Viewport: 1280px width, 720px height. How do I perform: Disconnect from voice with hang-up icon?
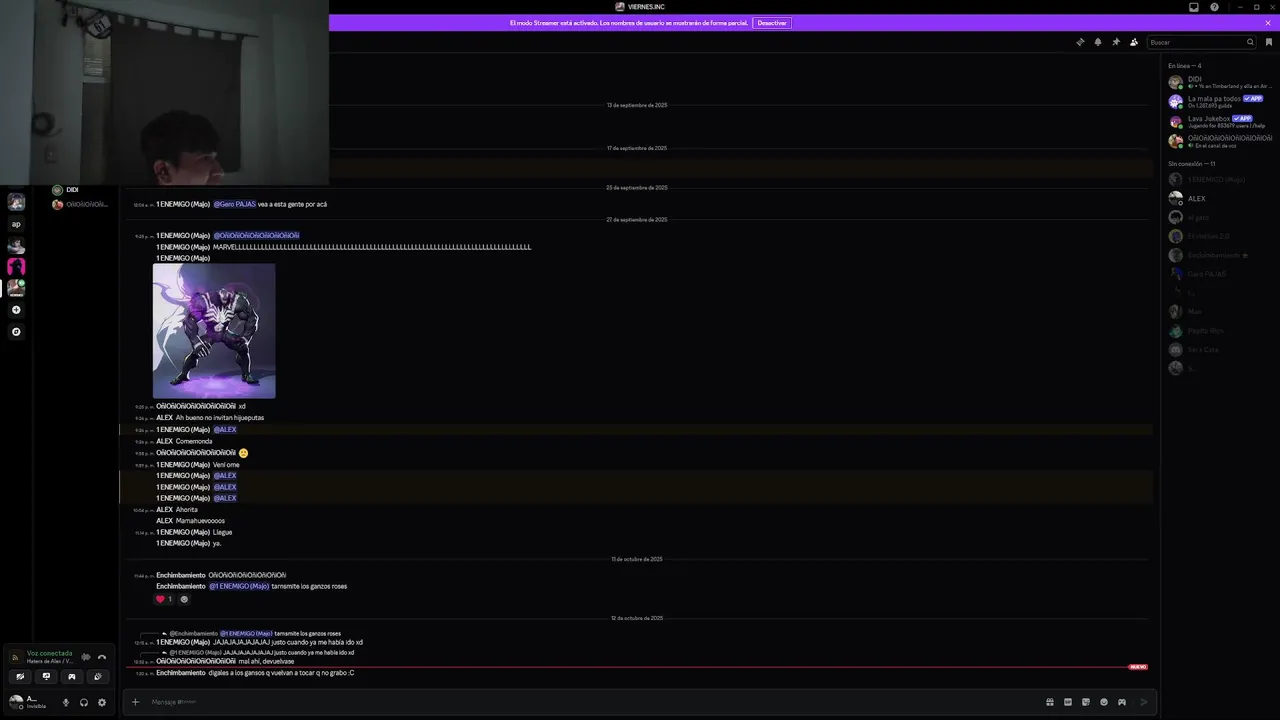pyautogui.click(x=102, y=657)
